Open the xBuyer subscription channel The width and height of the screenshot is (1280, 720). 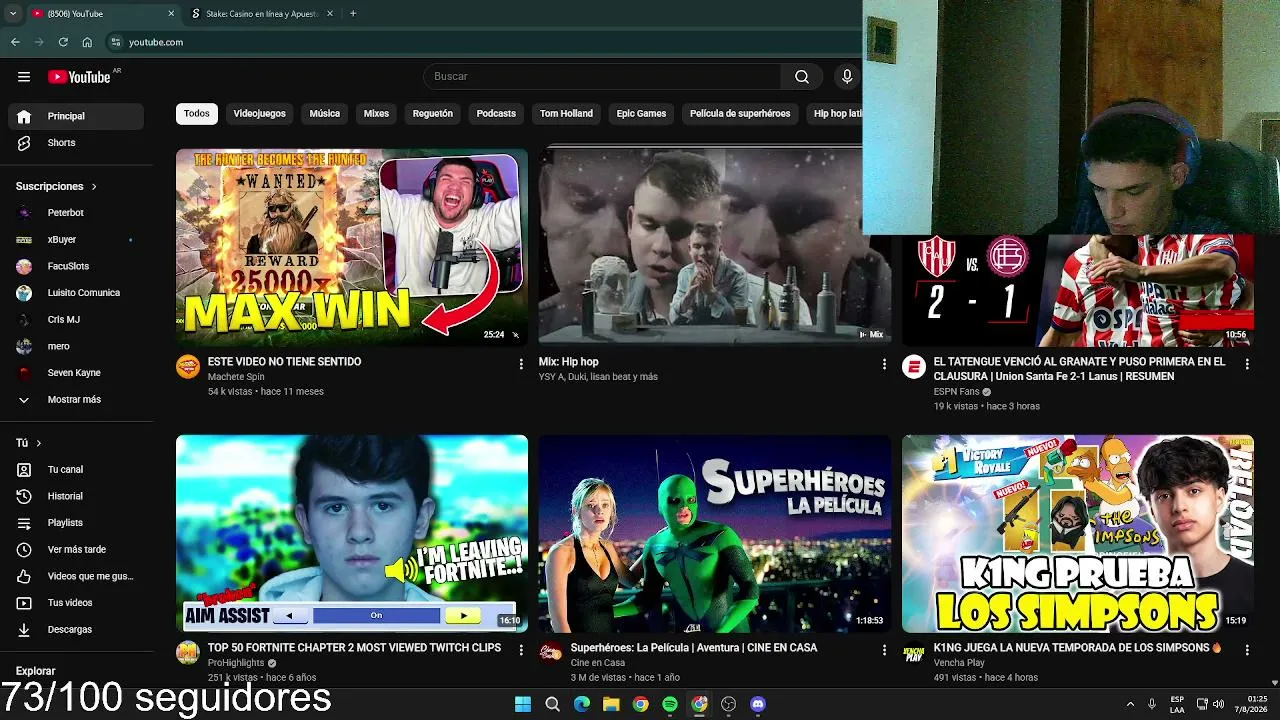point(76,240)
